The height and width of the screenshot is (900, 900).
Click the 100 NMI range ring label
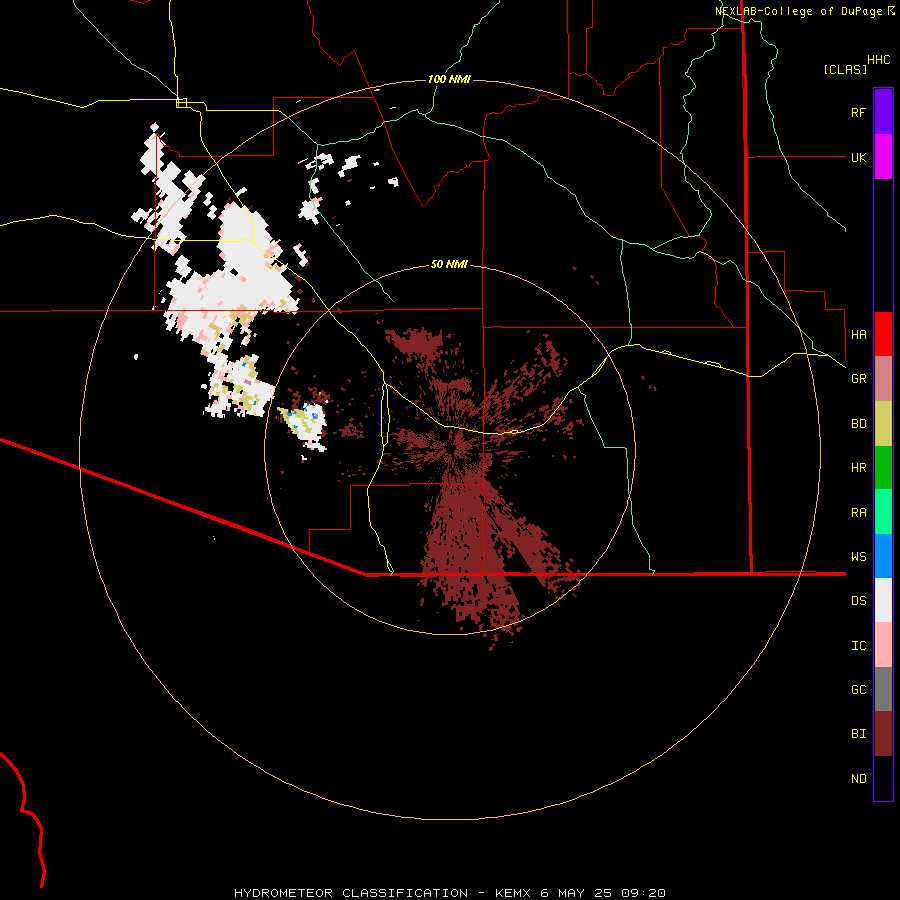point(449,79)
